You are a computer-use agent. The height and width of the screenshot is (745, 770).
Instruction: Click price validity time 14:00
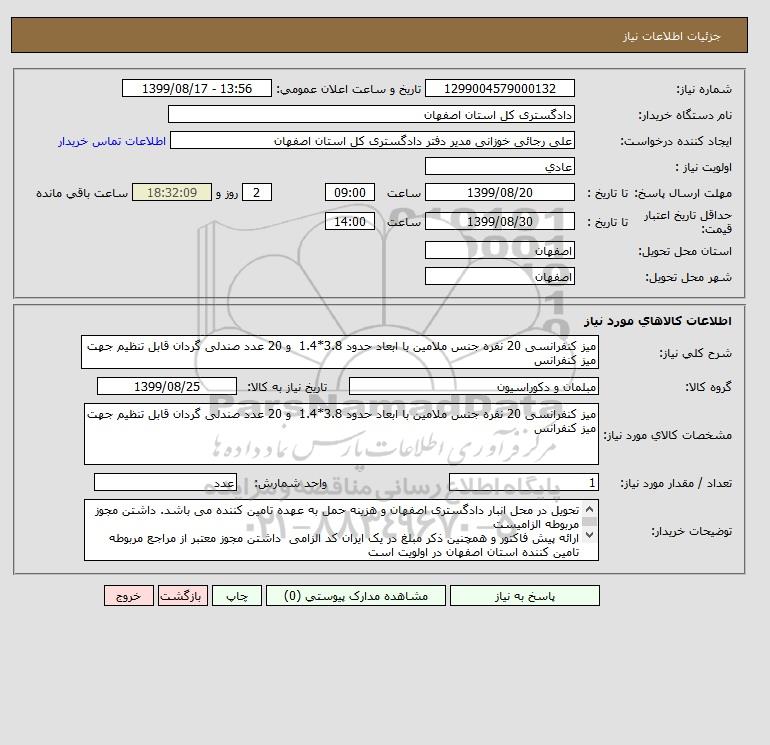350,221
